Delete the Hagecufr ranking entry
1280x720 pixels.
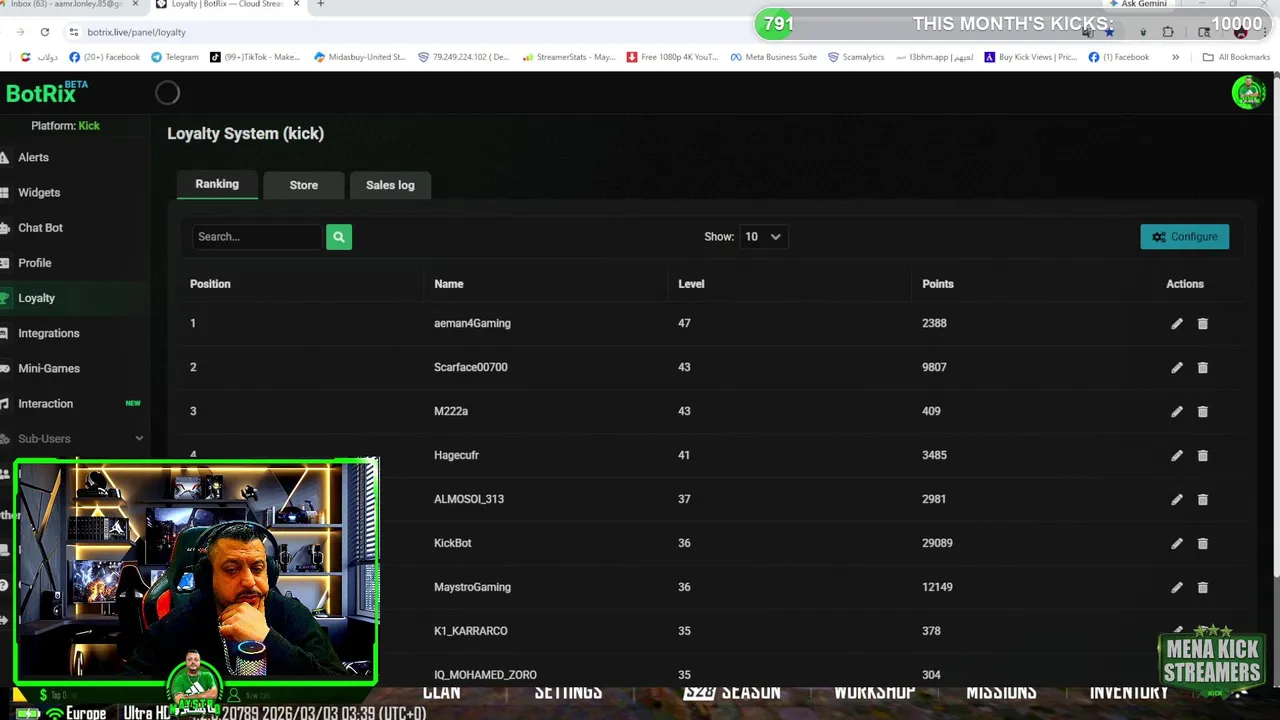(1203, 455)
